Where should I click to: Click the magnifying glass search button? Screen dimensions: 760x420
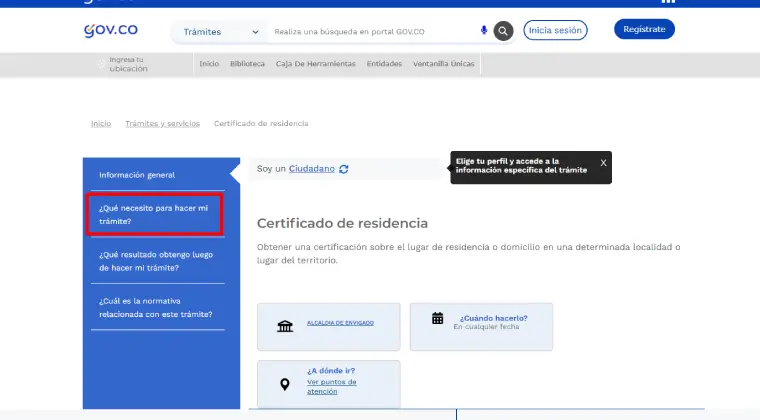(503, 31)
